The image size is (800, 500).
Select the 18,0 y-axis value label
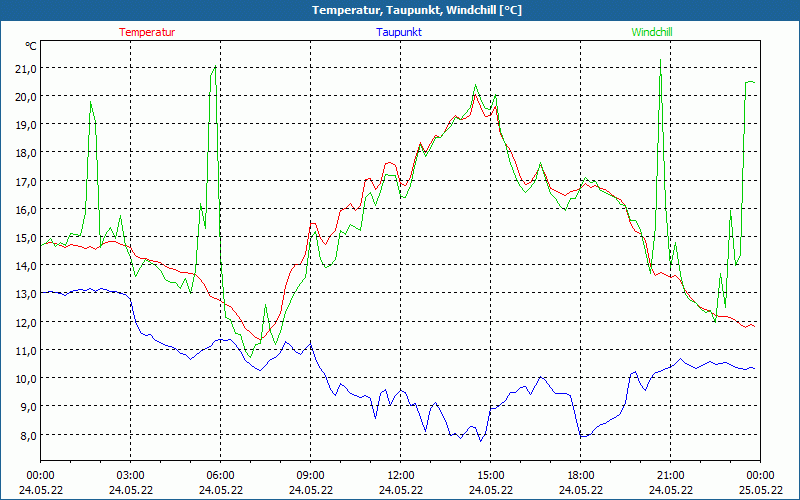pyautogui.click(x=24, y=153)
